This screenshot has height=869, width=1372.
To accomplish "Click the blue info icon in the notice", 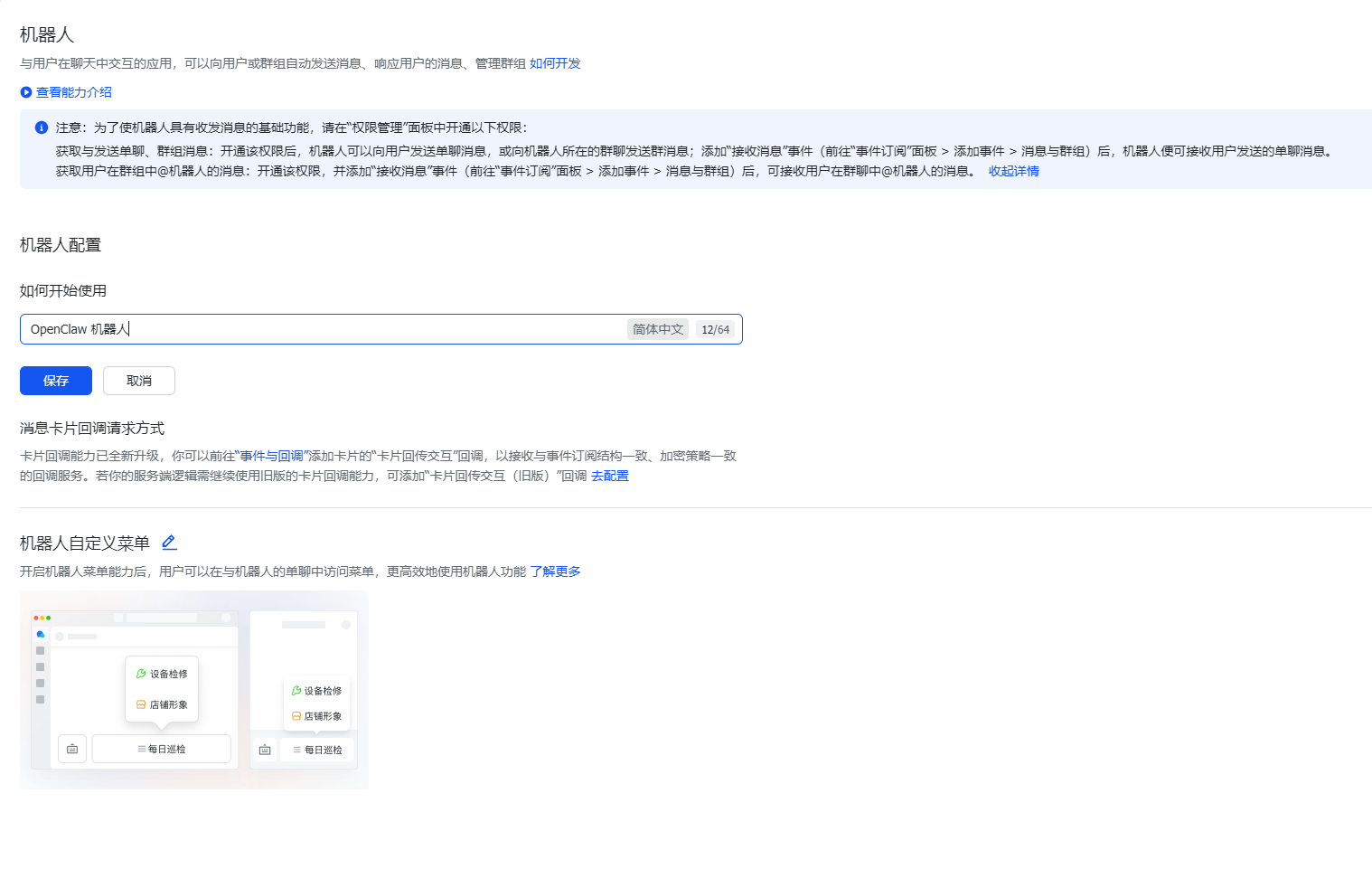I will (x=42, y=128).
